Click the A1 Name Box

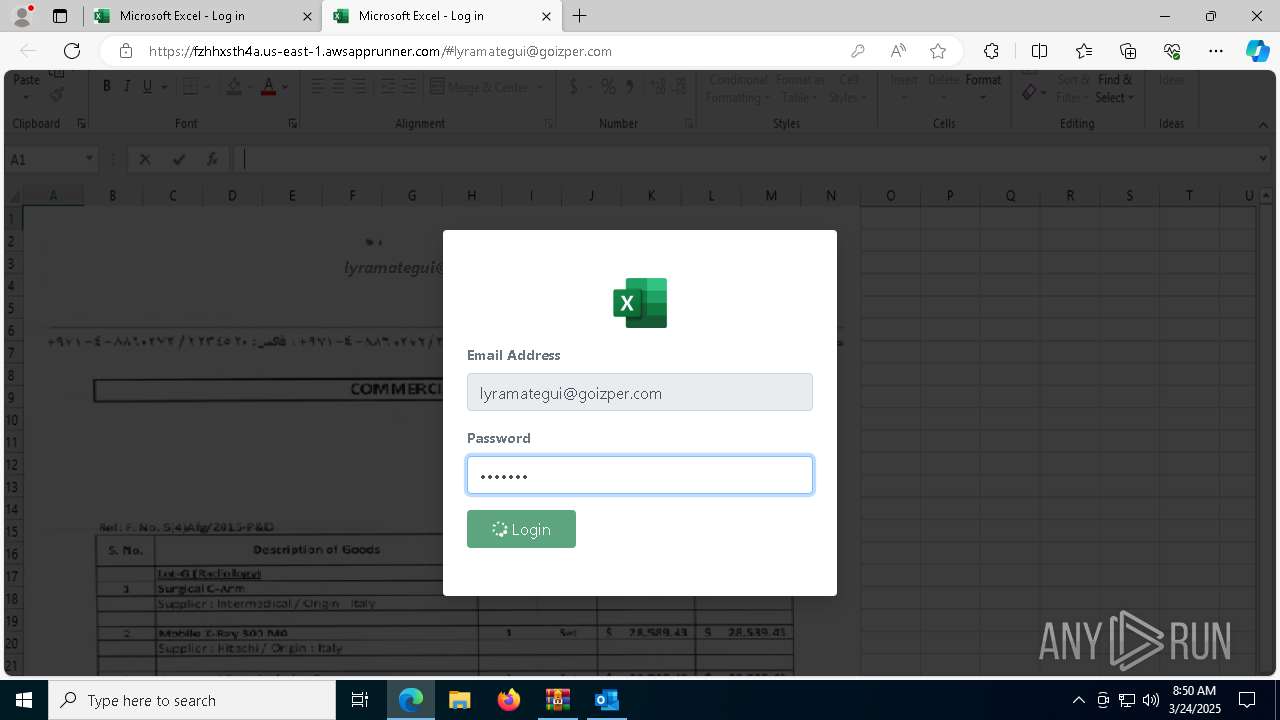point(50,159)
